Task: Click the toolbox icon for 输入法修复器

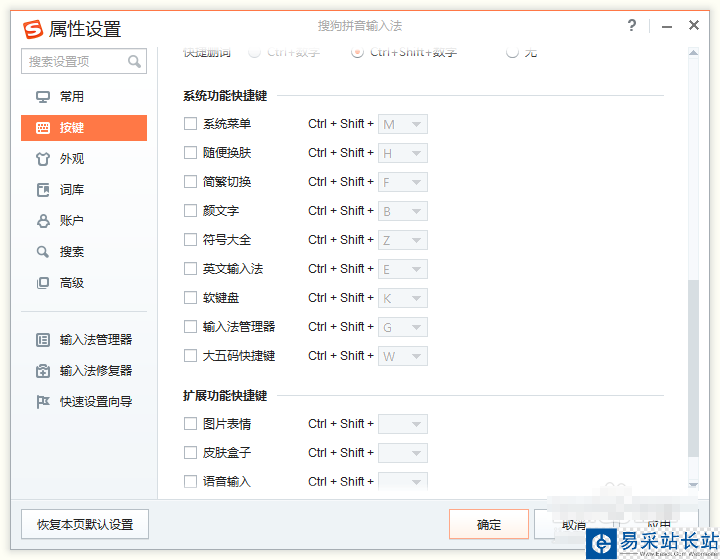Action: (x=43, y=371)
